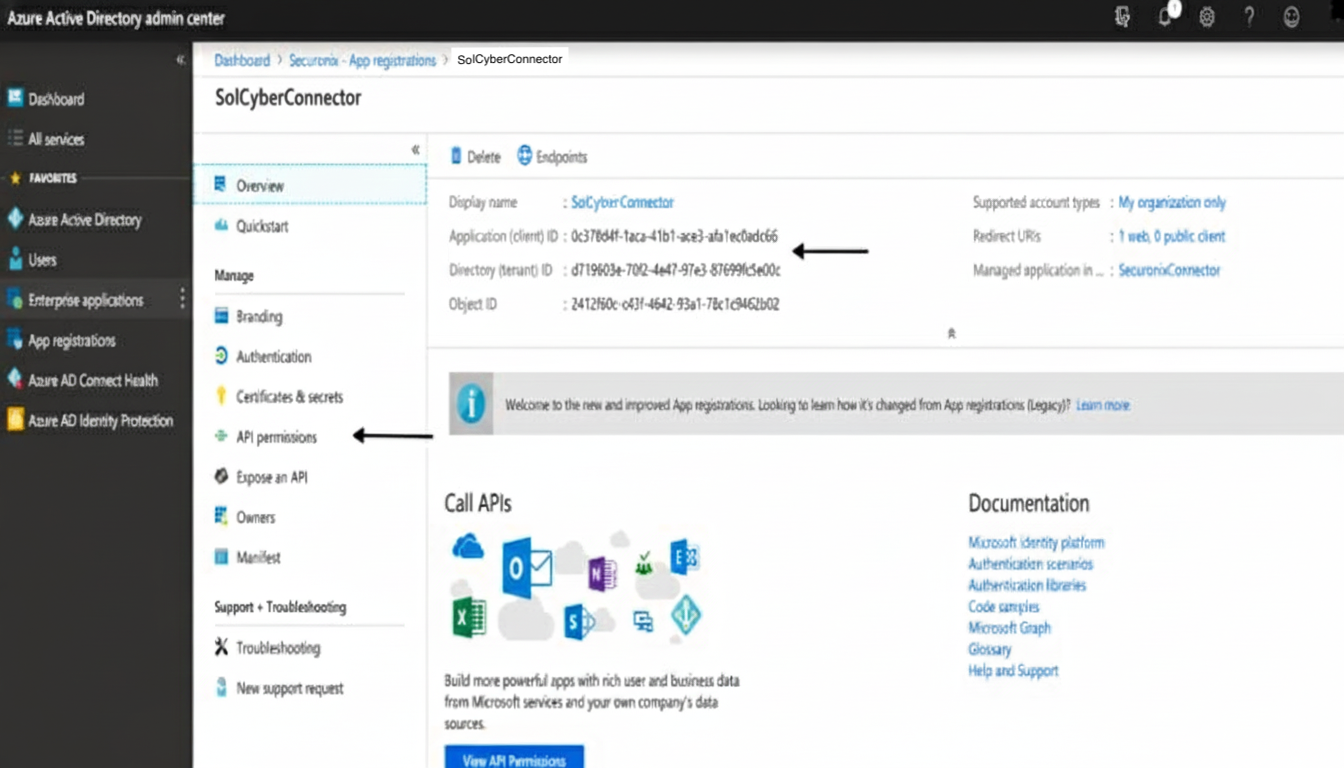Viewport: 1344px width, 768px height.
Task: Collapse the left navigation sidebar chevron
Action: click(x=180, y=60)
